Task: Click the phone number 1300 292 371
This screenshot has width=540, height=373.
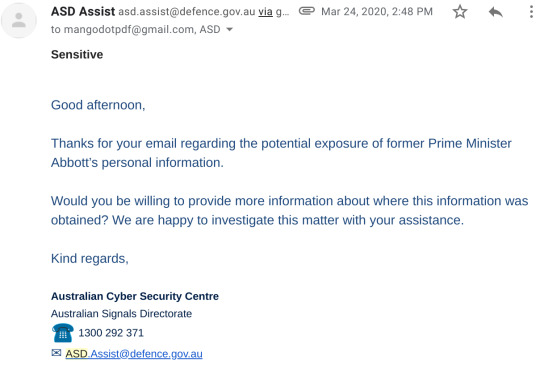Action: 111,333
